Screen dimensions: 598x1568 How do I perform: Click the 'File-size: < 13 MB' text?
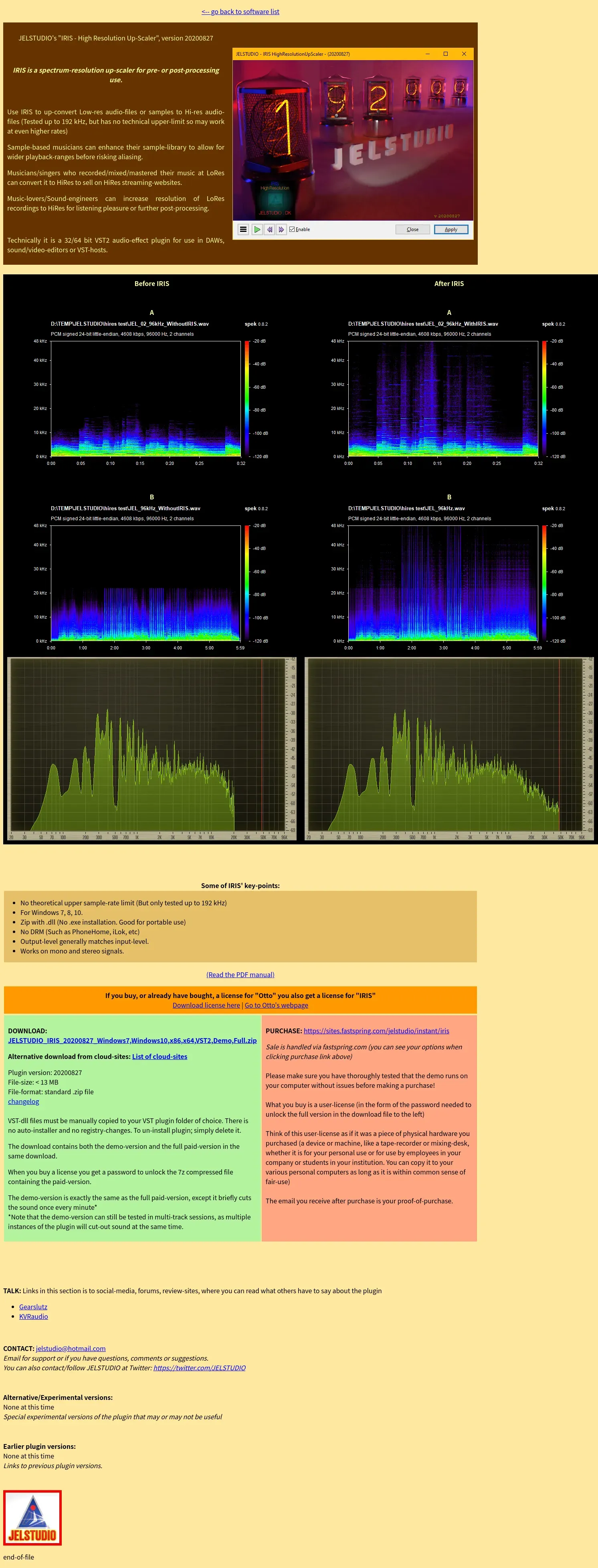[x=33, y=1082]
